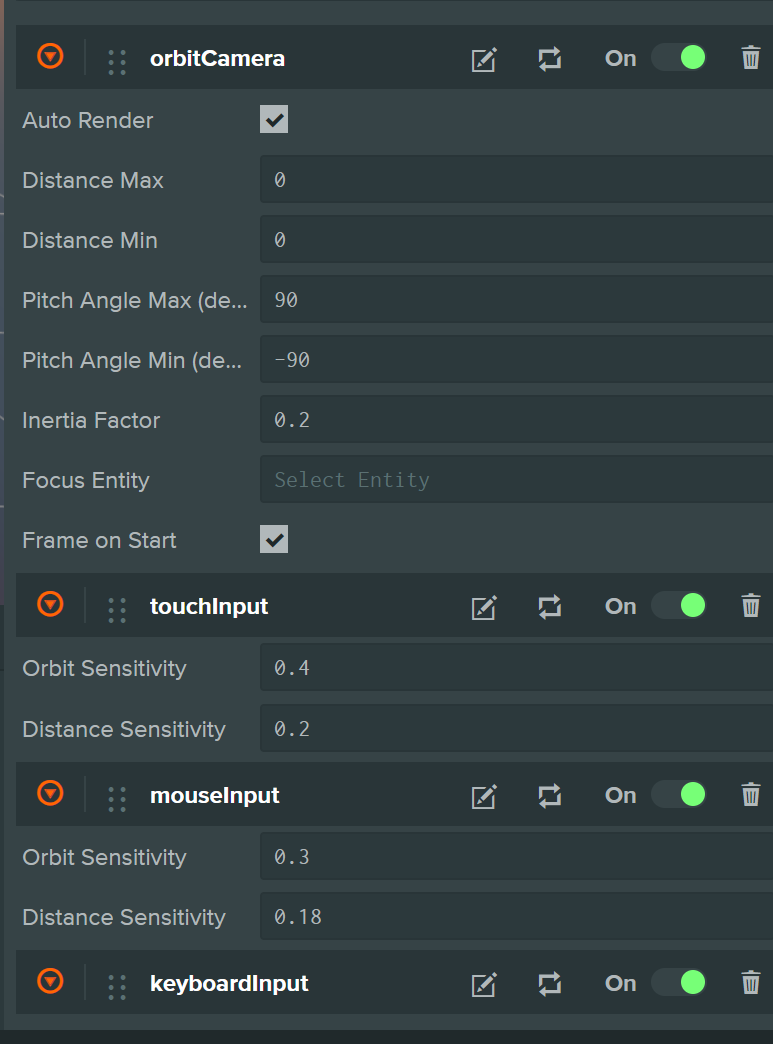Collapse the mouseInput section
This screenshot has height=1044, width=773.
(50, 794)
